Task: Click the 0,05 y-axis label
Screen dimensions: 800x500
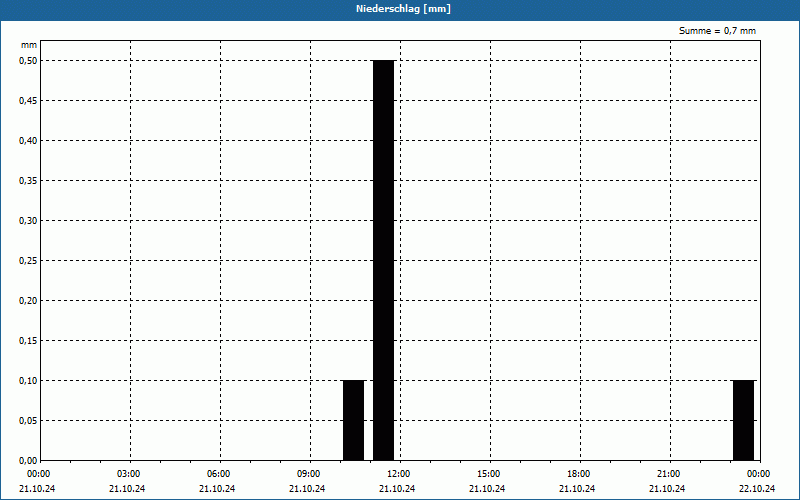Action: pyautogui.click(x=28, y=420)
